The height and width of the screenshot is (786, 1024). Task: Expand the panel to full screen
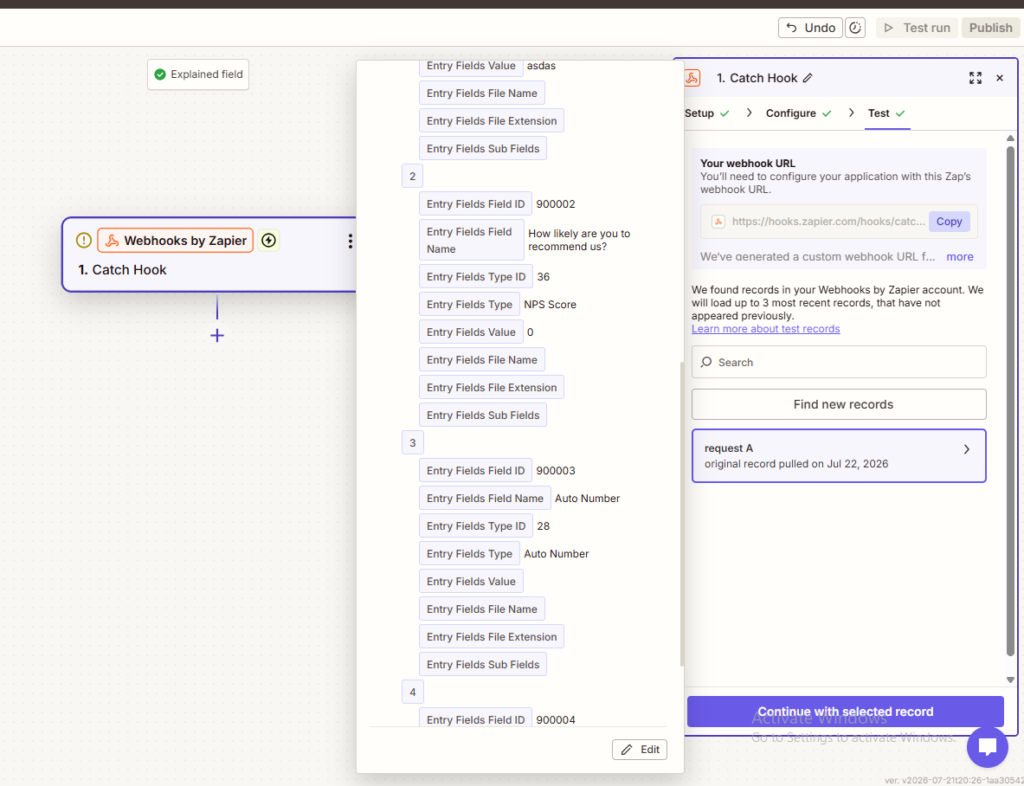point(975,78)
